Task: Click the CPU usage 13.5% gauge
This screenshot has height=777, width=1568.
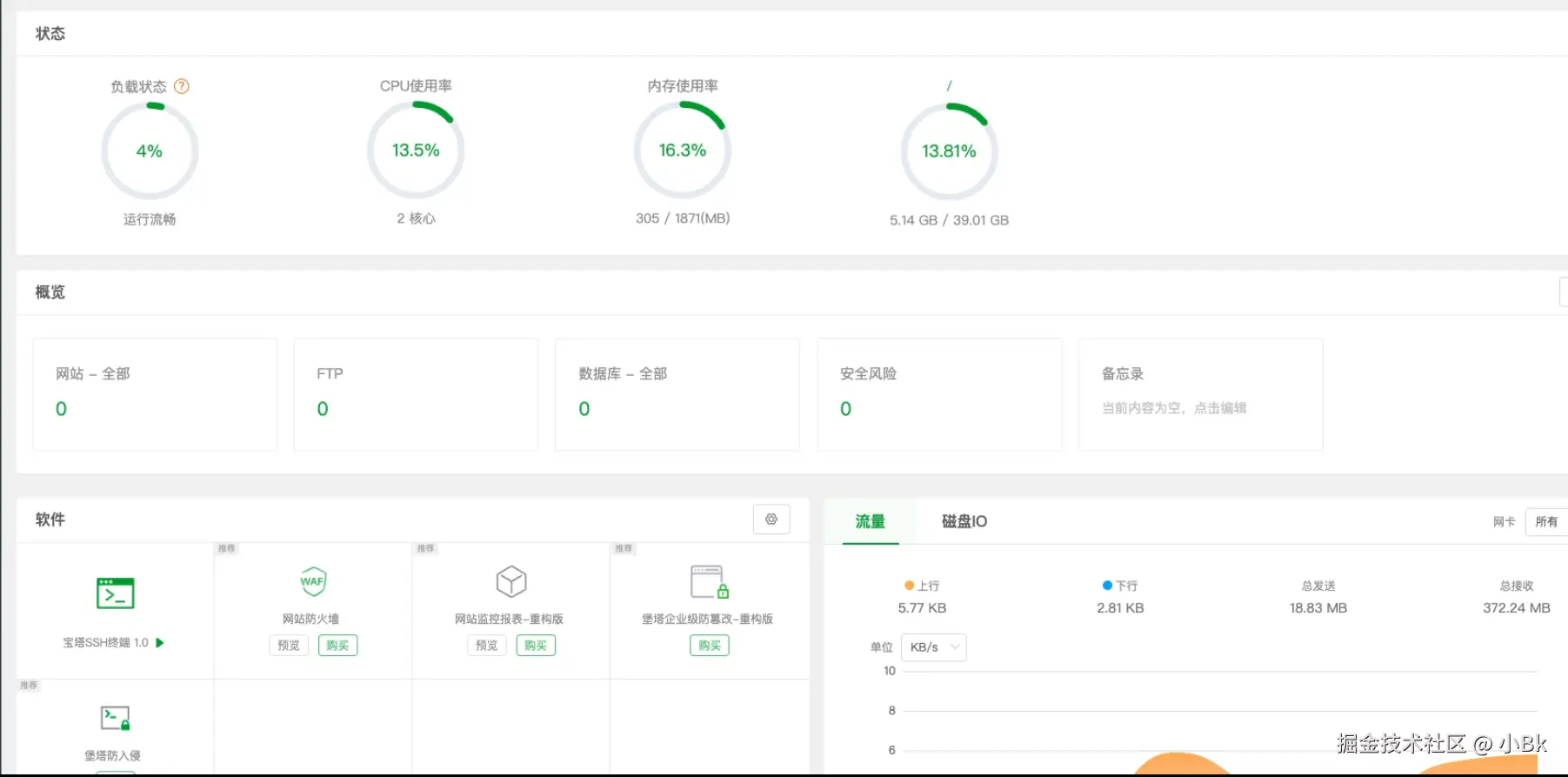Action: coord(416,150)
